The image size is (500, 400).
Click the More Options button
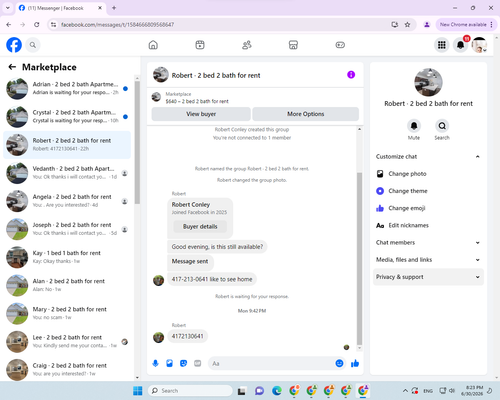pos(305,114)
